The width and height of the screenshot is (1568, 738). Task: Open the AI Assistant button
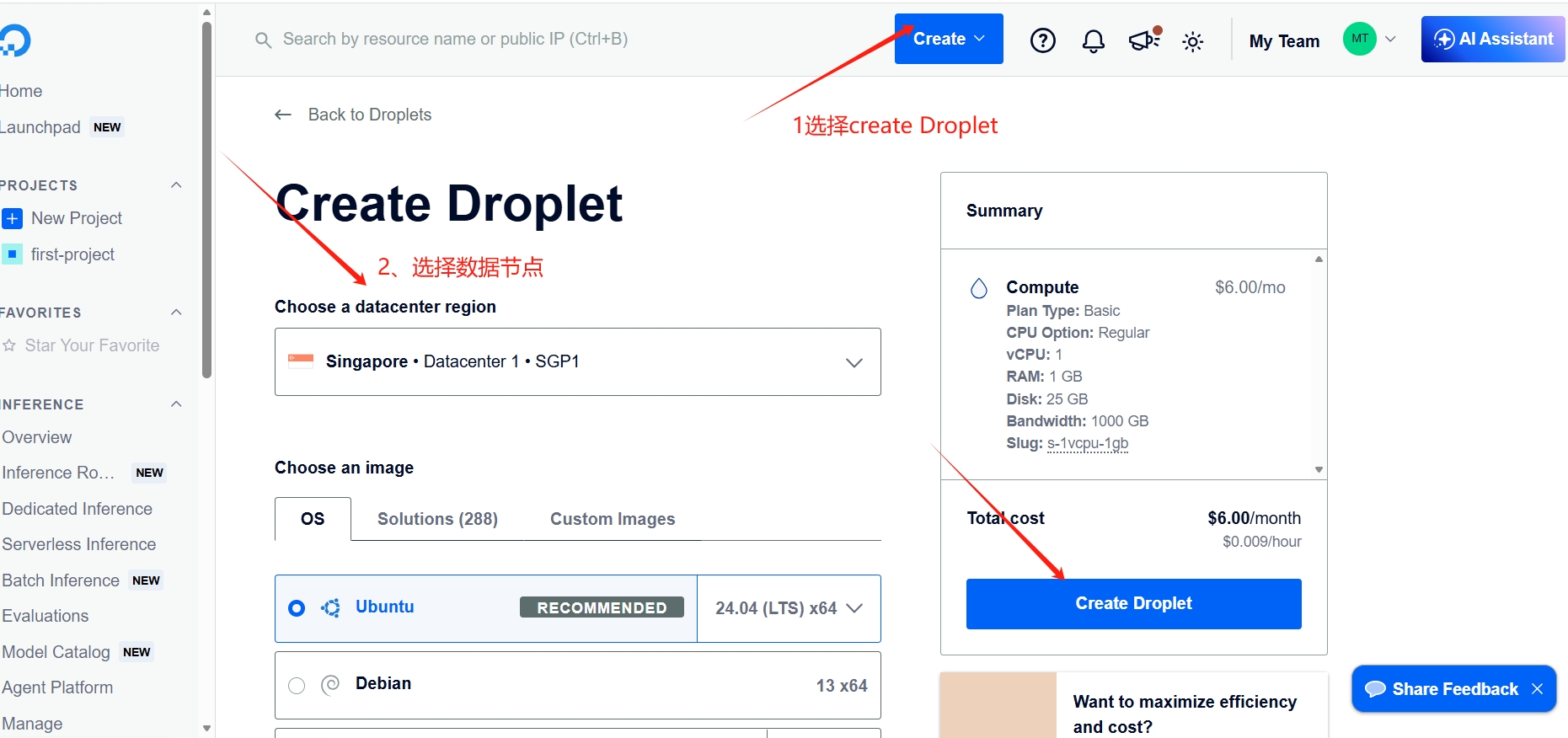coord(1493,39)
